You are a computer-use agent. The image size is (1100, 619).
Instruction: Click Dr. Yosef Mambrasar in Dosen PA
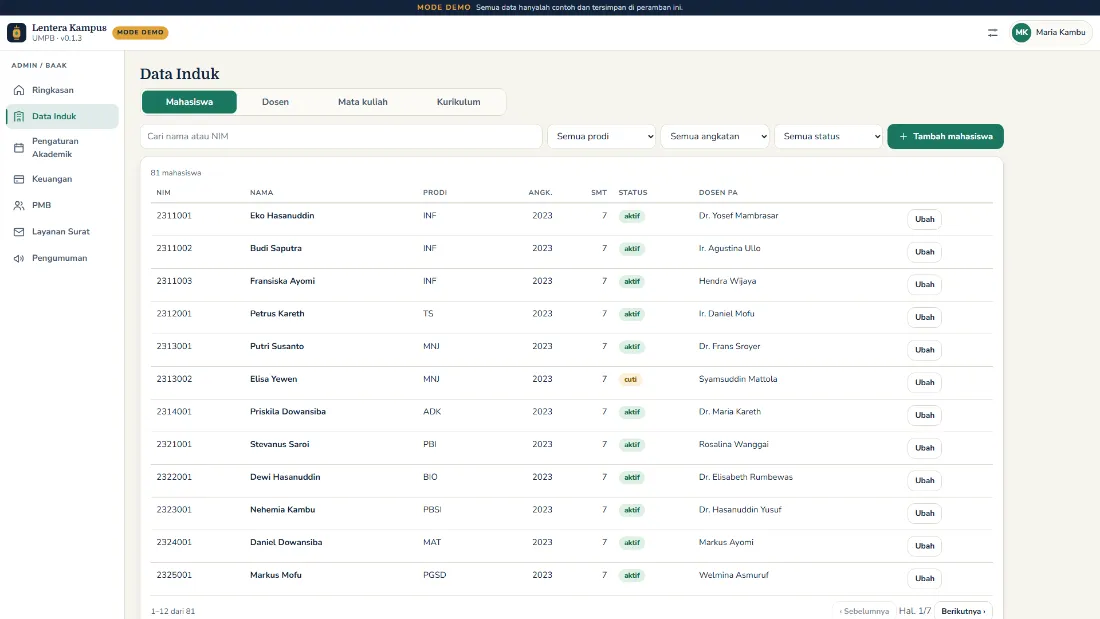point(738,215)
